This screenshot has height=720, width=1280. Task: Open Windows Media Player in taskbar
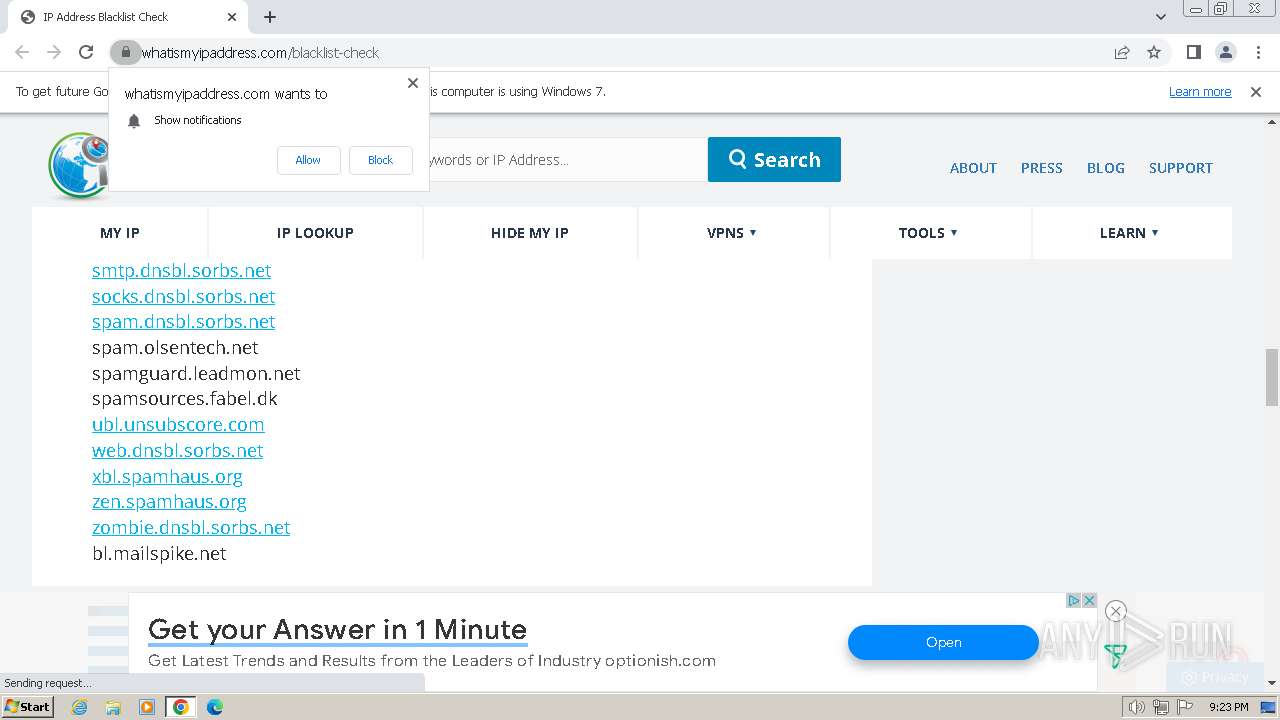pos(147,707)
